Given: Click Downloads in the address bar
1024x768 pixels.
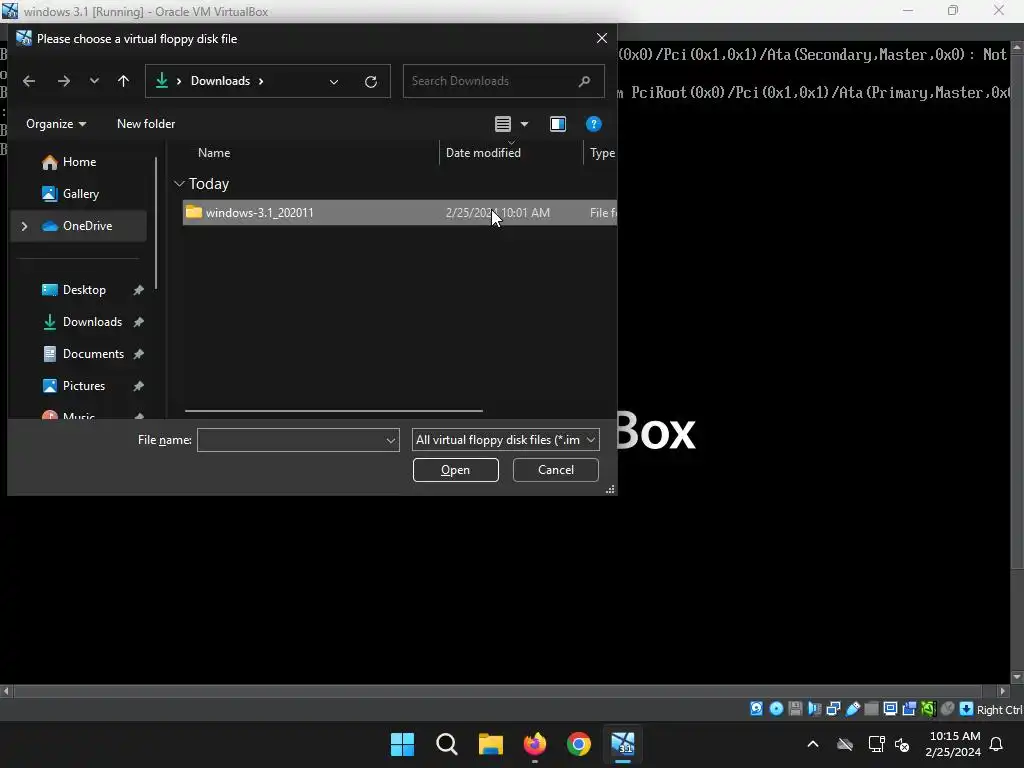Looking at the screenshot, I should pyautogui.click(x=220, y=81).
